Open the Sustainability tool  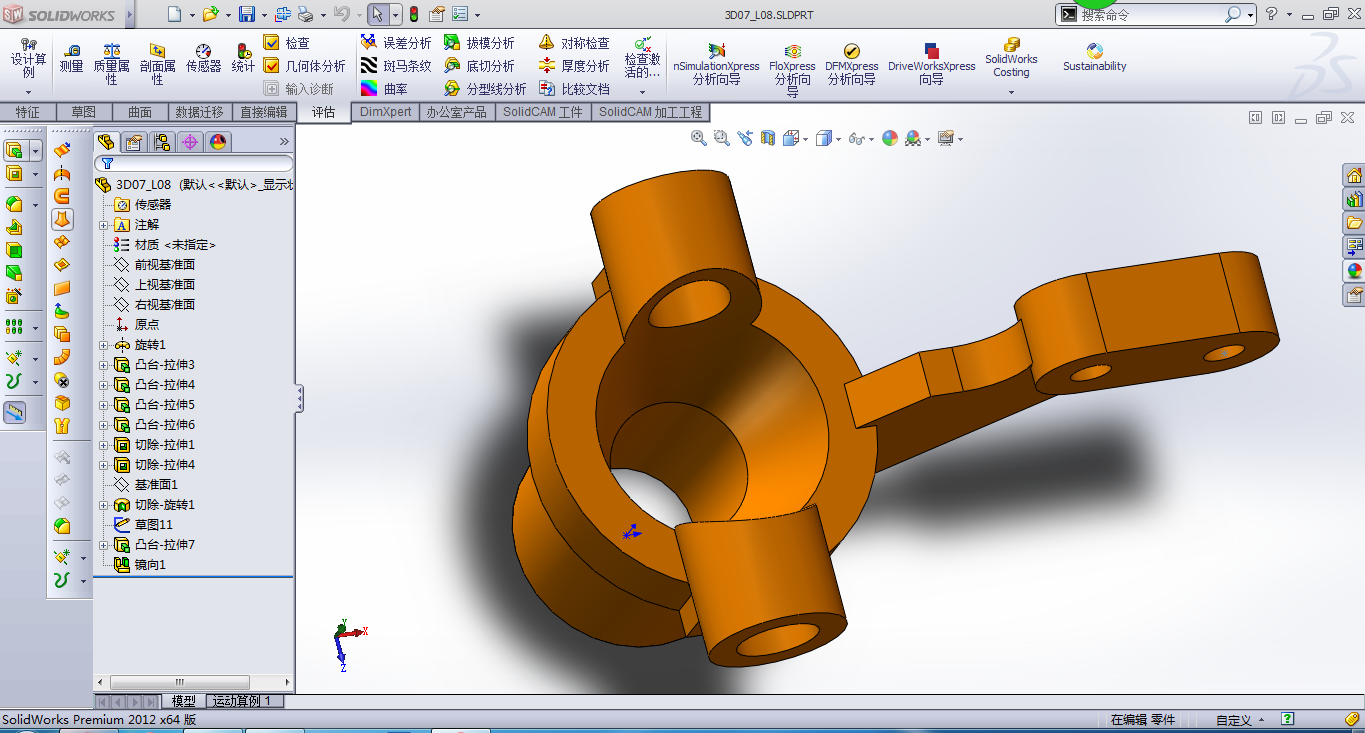[x=1094, y=58]
